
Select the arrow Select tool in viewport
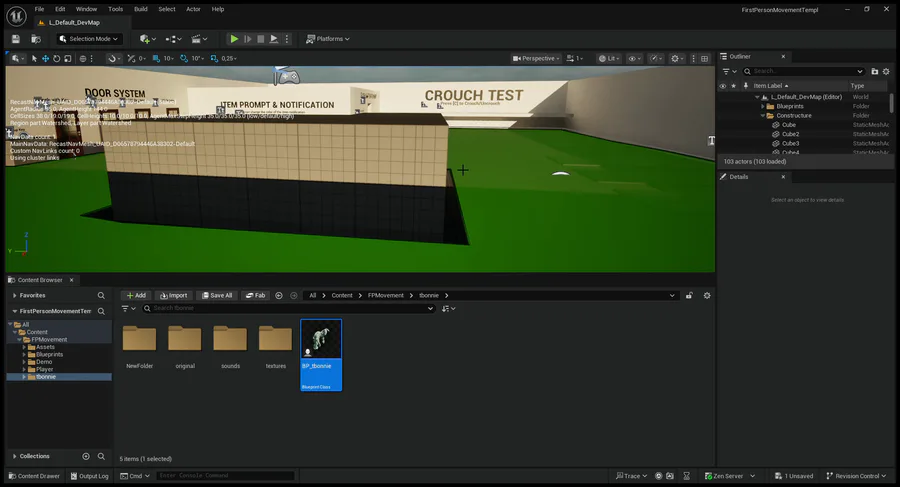pyautogui.click(x=34, y=59)
